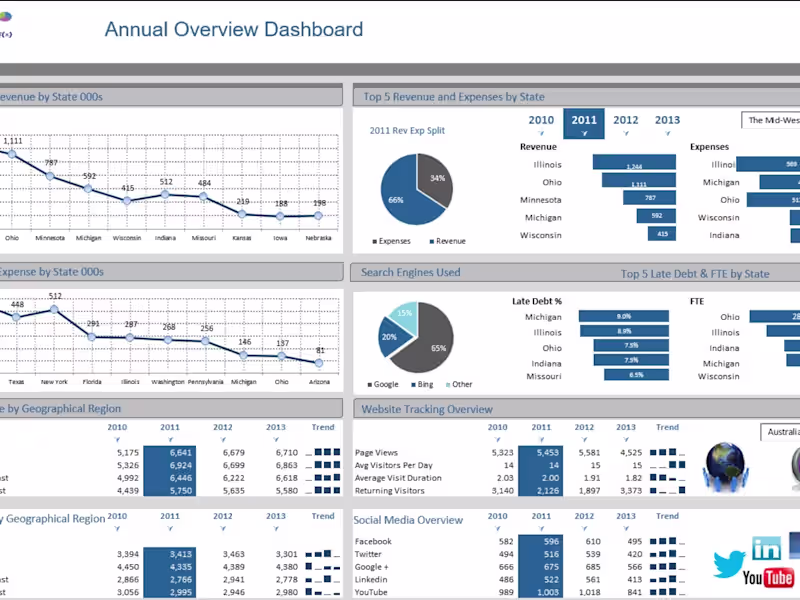Switch to 2010 in Top 5 Revenue panel
The image size is (800, 600).
pyautogui.click(x=541, y=120)
